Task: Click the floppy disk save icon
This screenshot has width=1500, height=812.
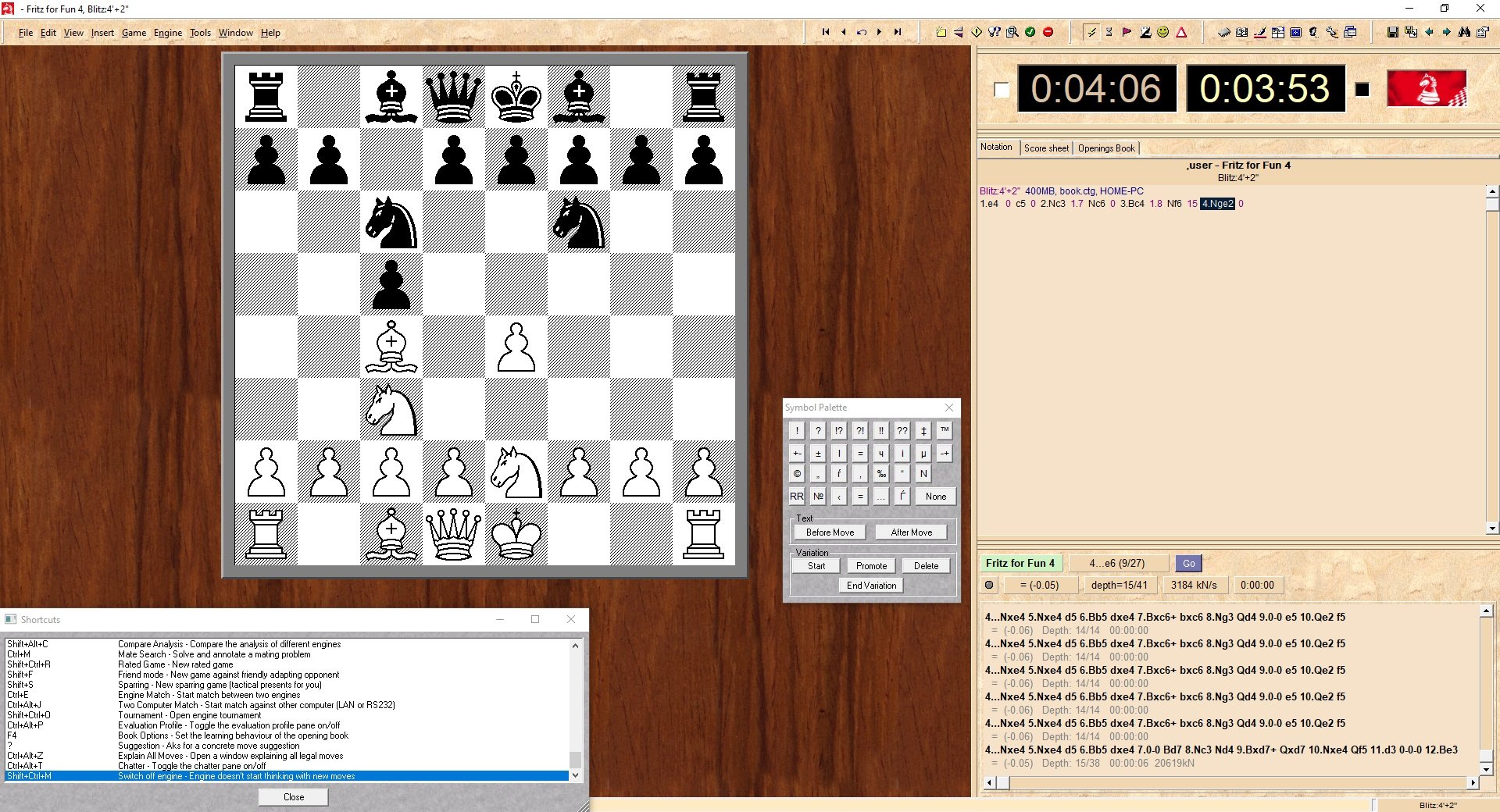Action: point(1392,32)
